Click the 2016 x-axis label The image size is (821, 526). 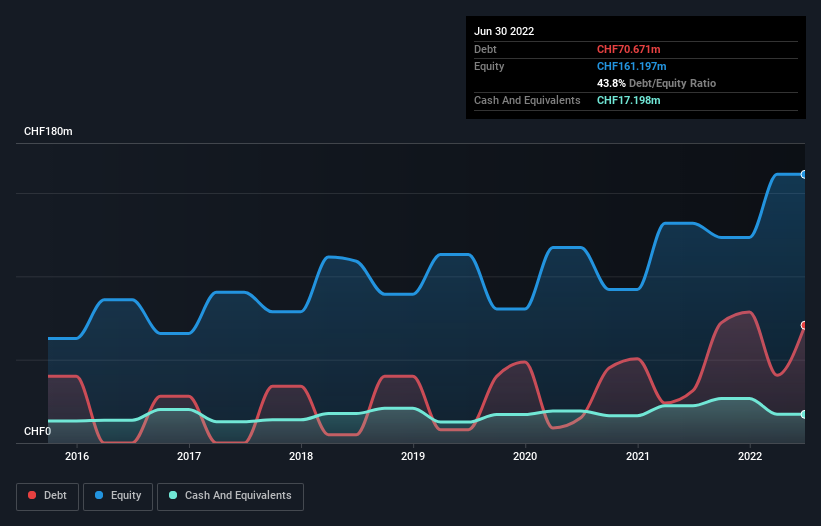point(77,456)
